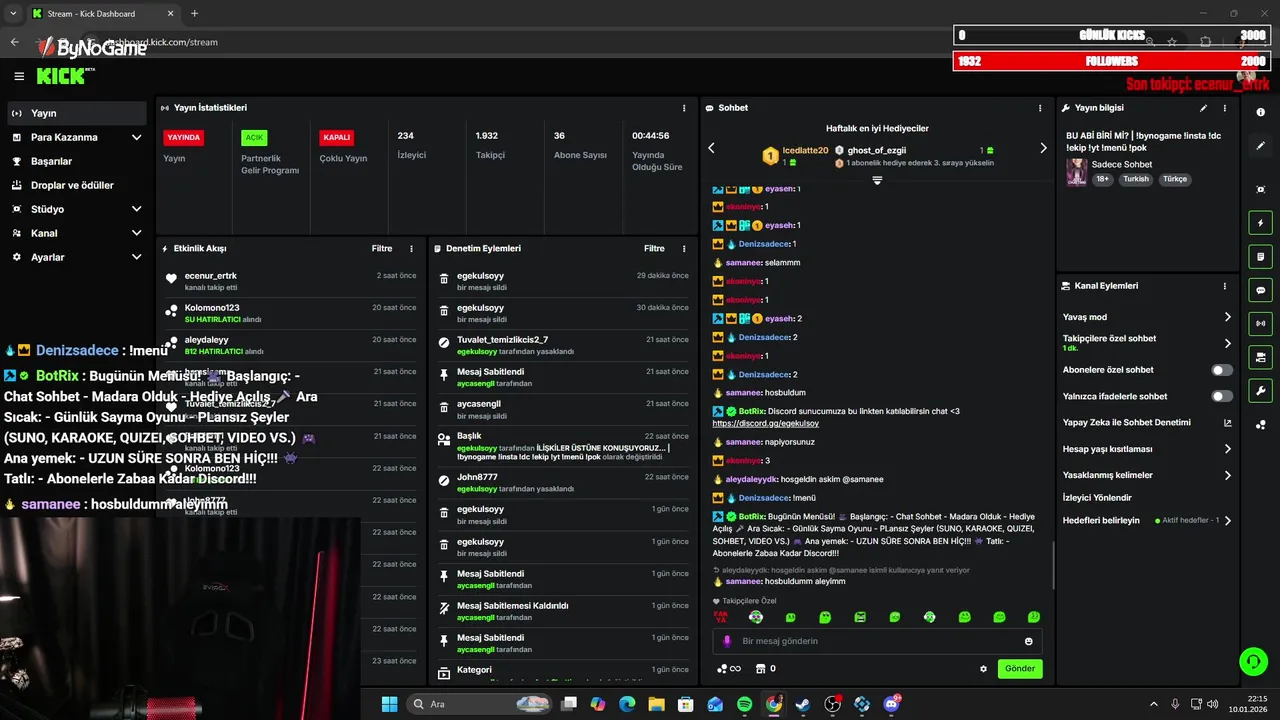Screen dimensions: 1280x720
Task: Toggle the wrench panel icon in right sidebar
Action: [1260, 390]
